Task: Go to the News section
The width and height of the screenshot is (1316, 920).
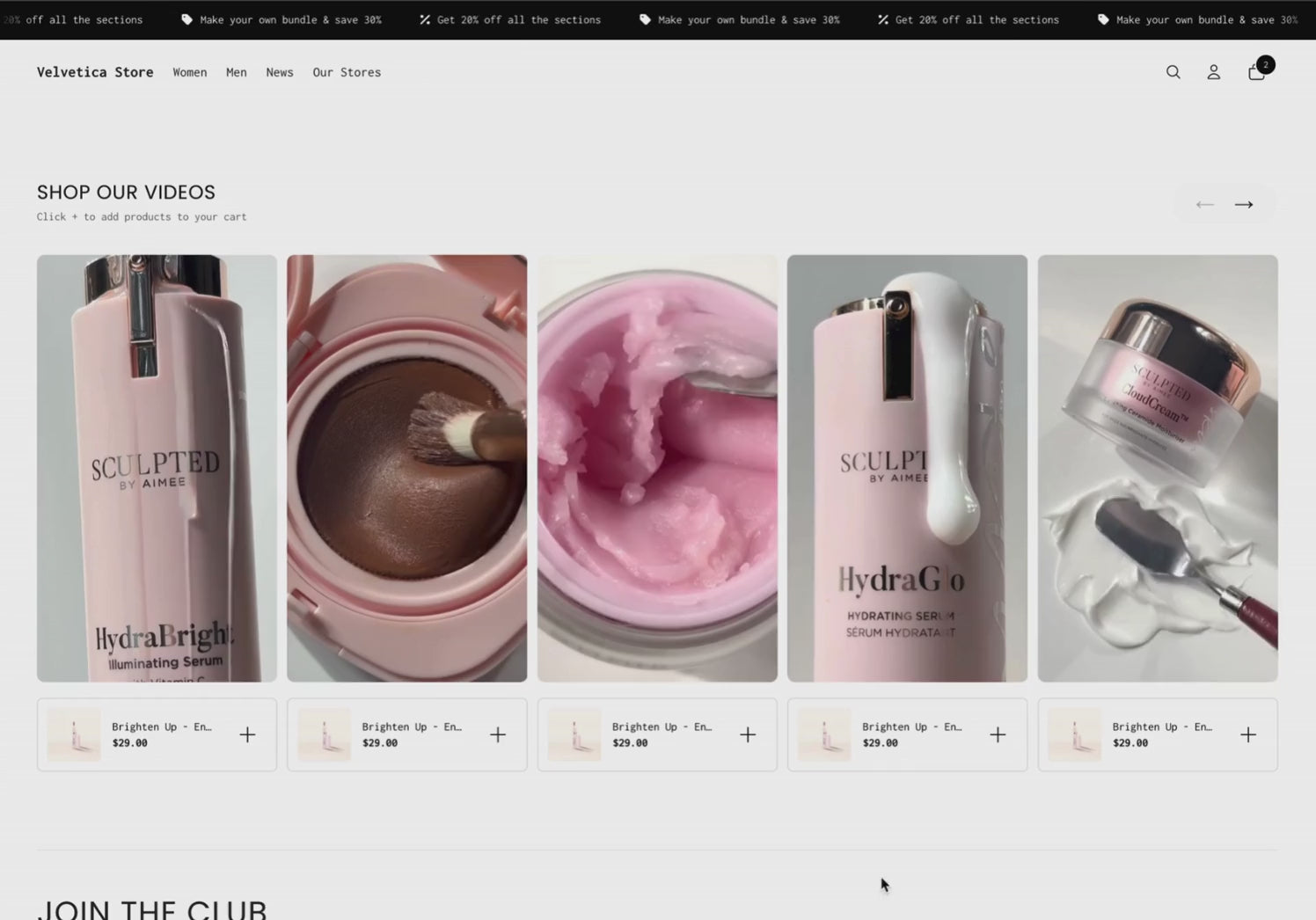Action: coord(279,72)
